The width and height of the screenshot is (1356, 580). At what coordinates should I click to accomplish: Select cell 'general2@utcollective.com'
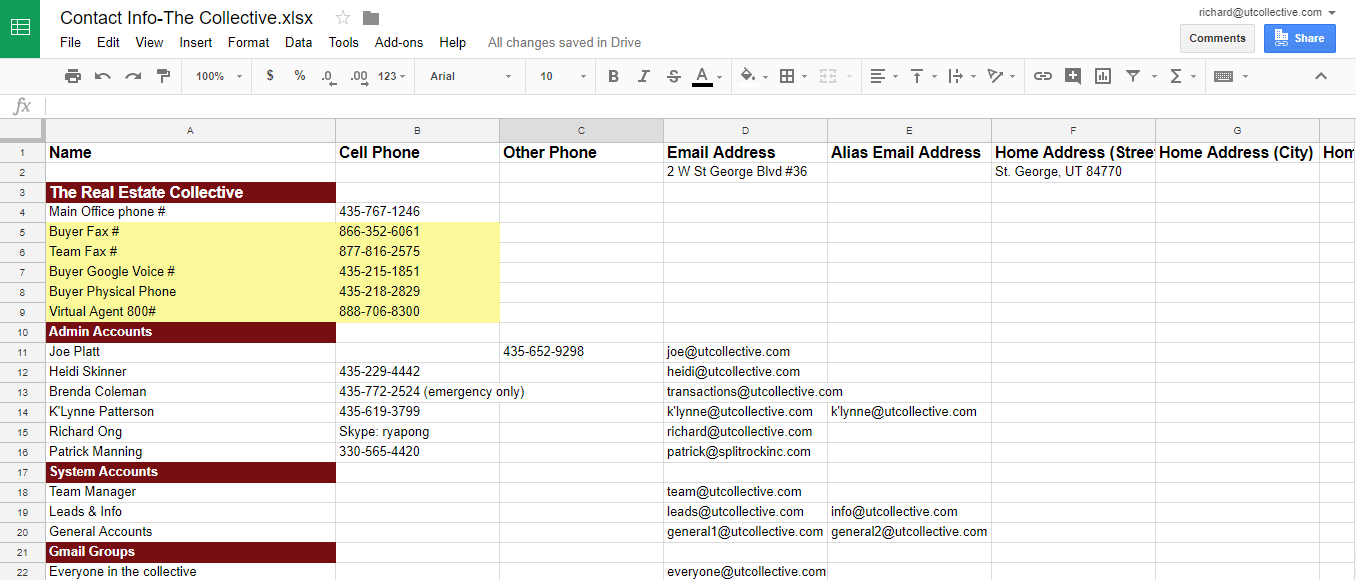(x=909, y=532)
